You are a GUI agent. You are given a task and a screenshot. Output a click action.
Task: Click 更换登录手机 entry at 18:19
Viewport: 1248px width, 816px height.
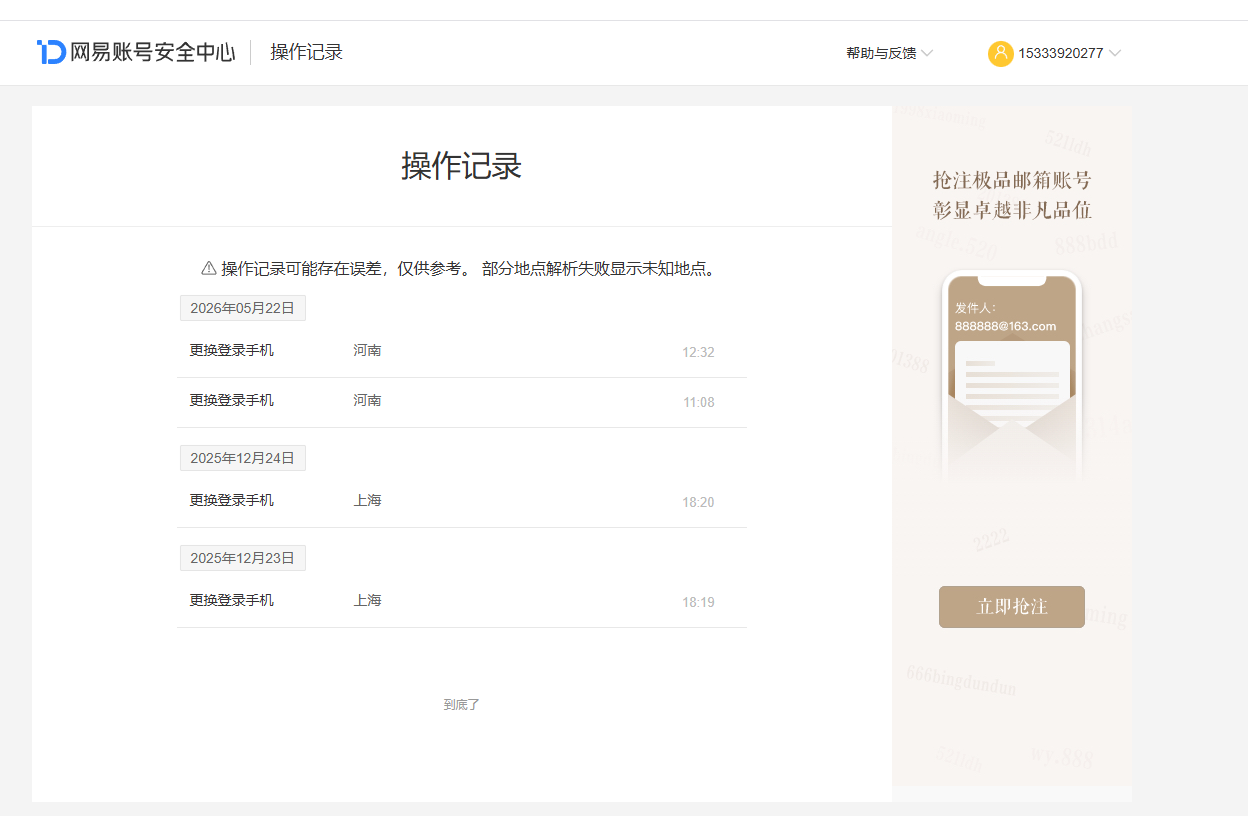point(232,601)
